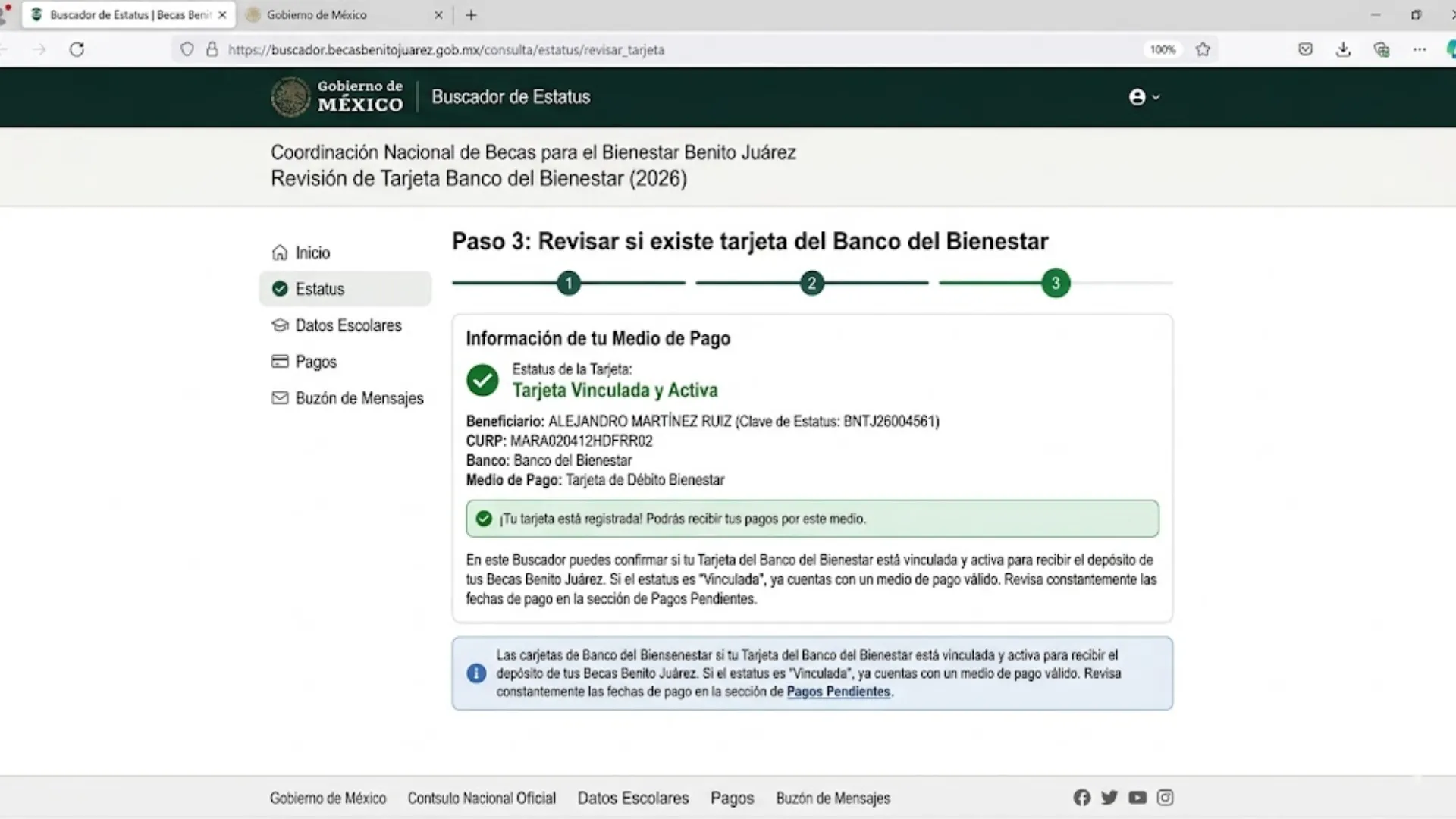Click Contsuto Nacional Oficial footer link

tap(482, 798)
